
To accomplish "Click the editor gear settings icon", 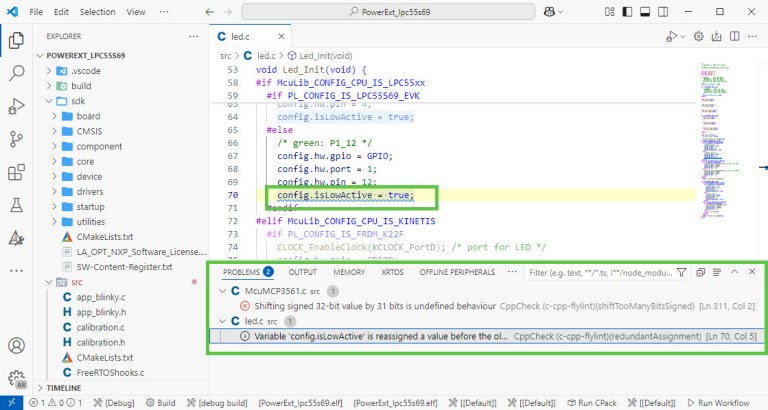I will (699, 36).
